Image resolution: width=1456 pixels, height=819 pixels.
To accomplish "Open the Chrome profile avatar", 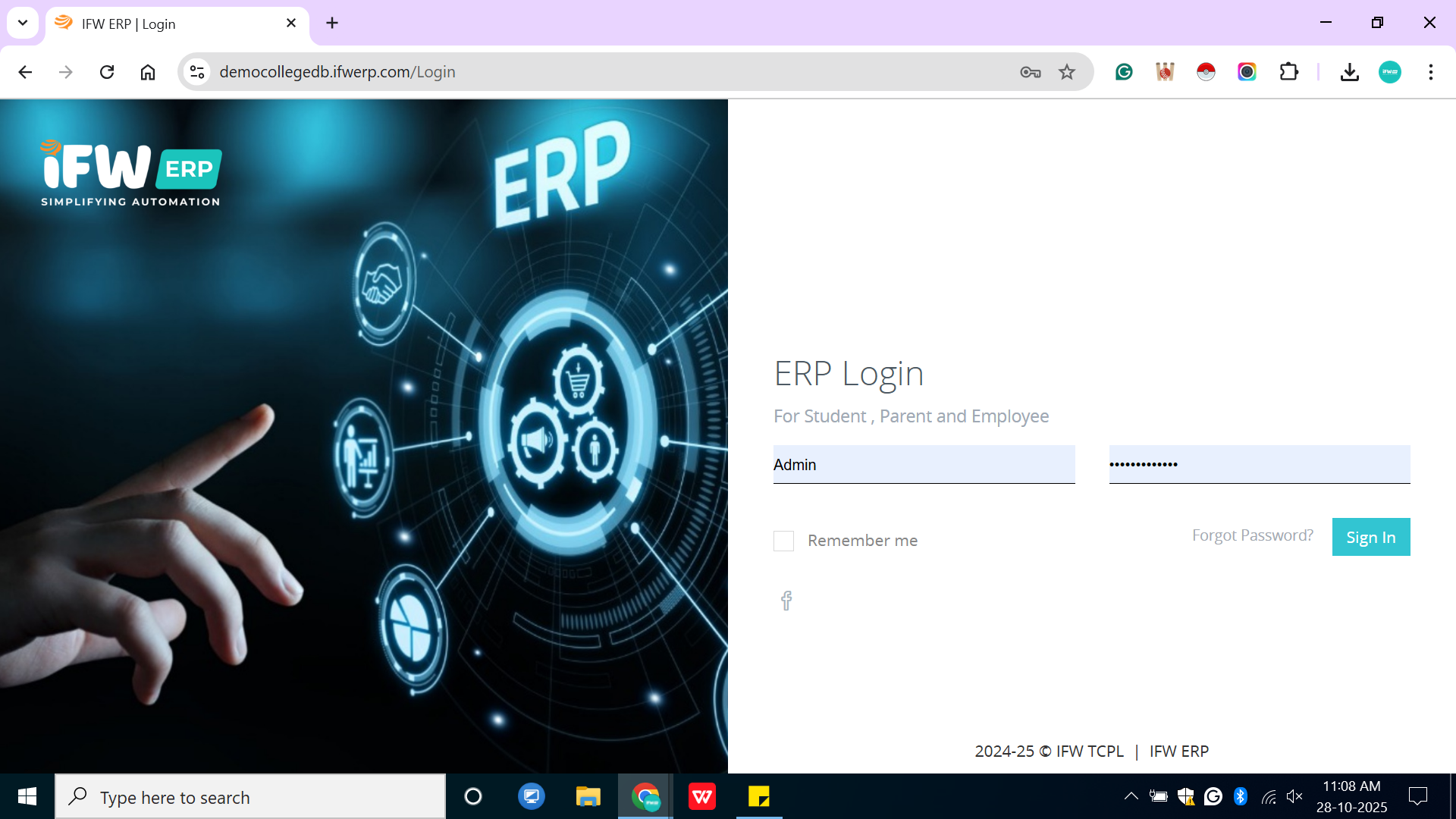I will [1390, 72].
